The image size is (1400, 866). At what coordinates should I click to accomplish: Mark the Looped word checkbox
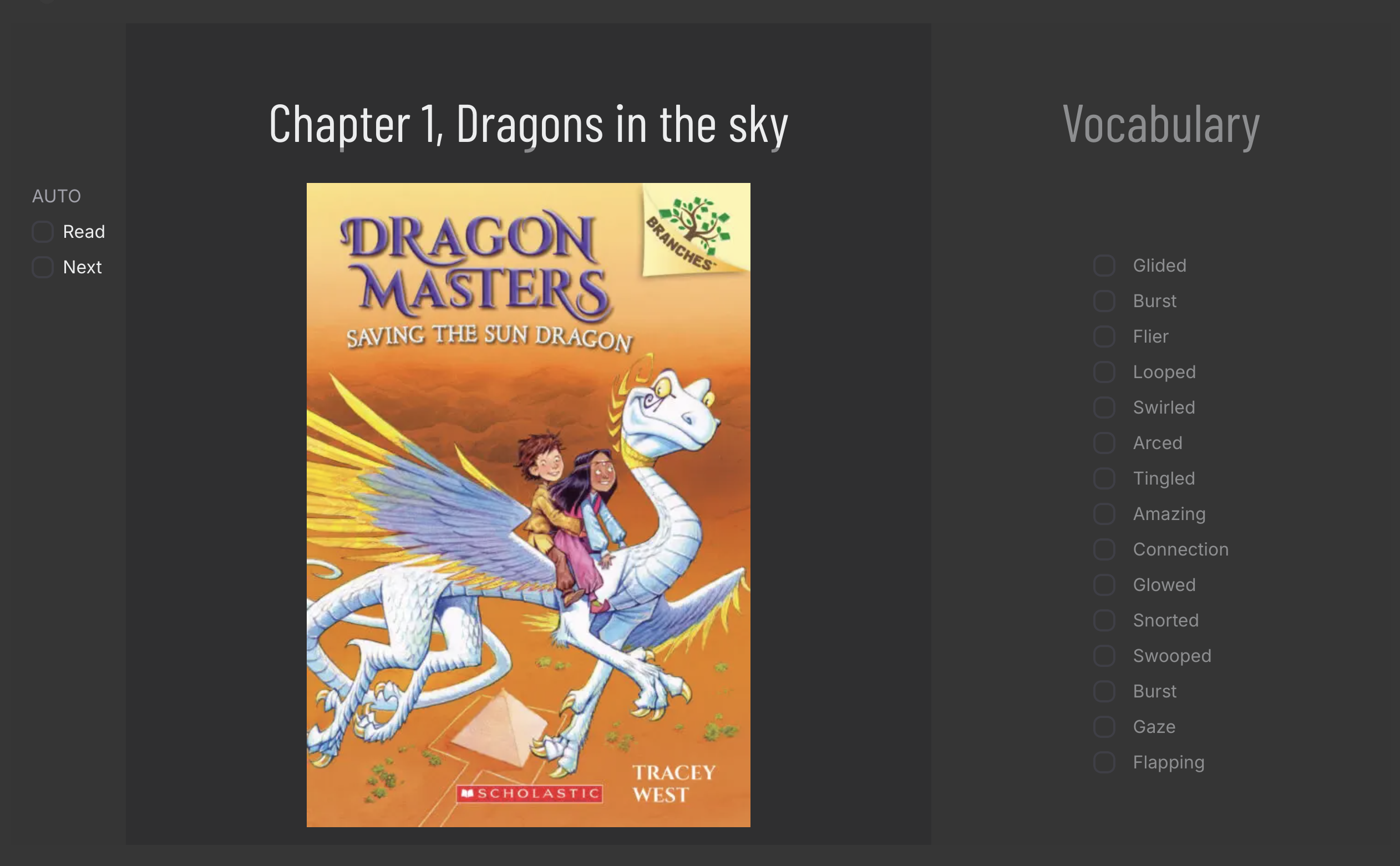point(1104,372)
